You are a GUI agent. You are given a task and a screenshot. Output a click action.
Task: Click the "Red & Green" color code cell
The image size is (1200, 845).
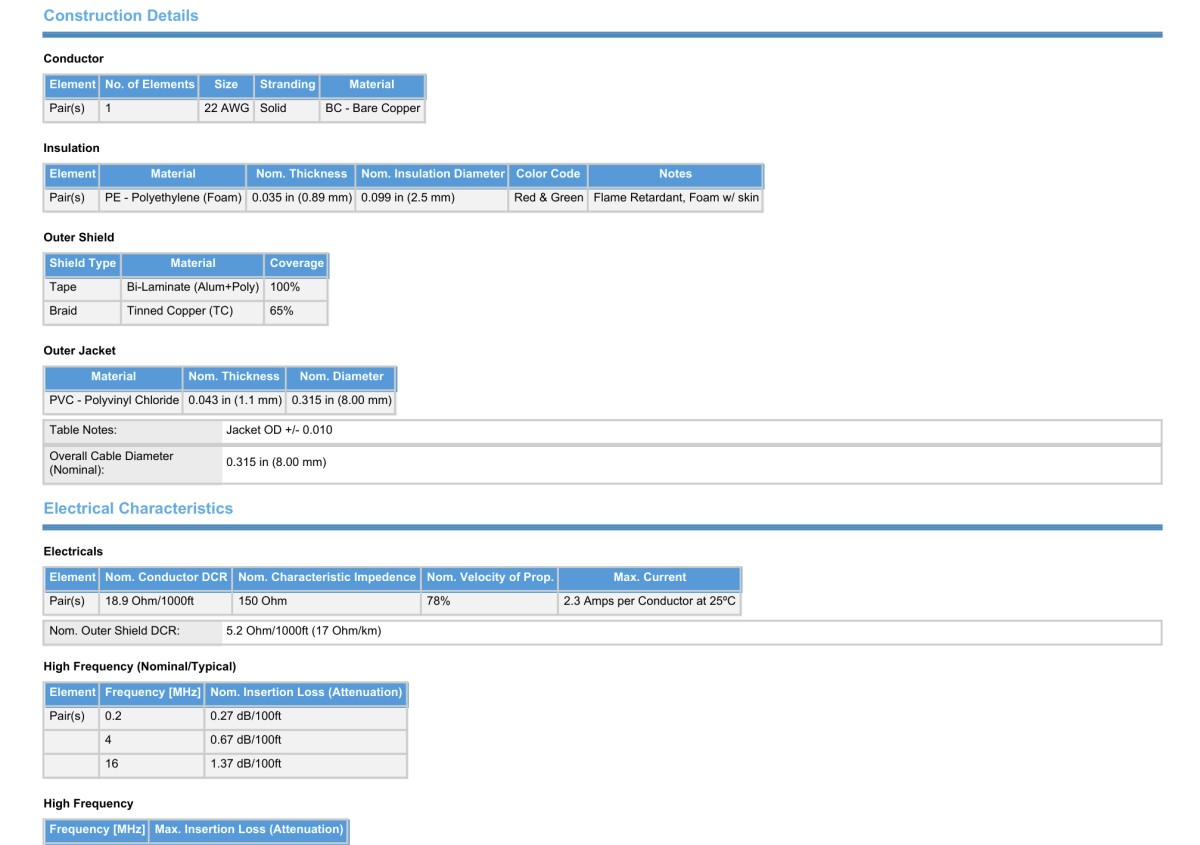point(548,198)
